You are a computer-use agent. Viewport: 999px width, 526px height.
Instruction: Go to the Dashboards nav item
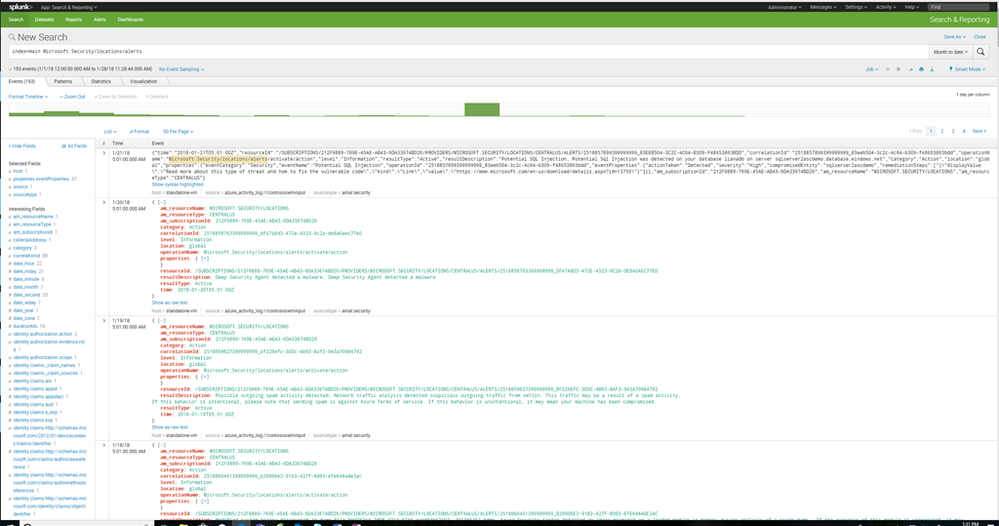[x=130, y=20]
